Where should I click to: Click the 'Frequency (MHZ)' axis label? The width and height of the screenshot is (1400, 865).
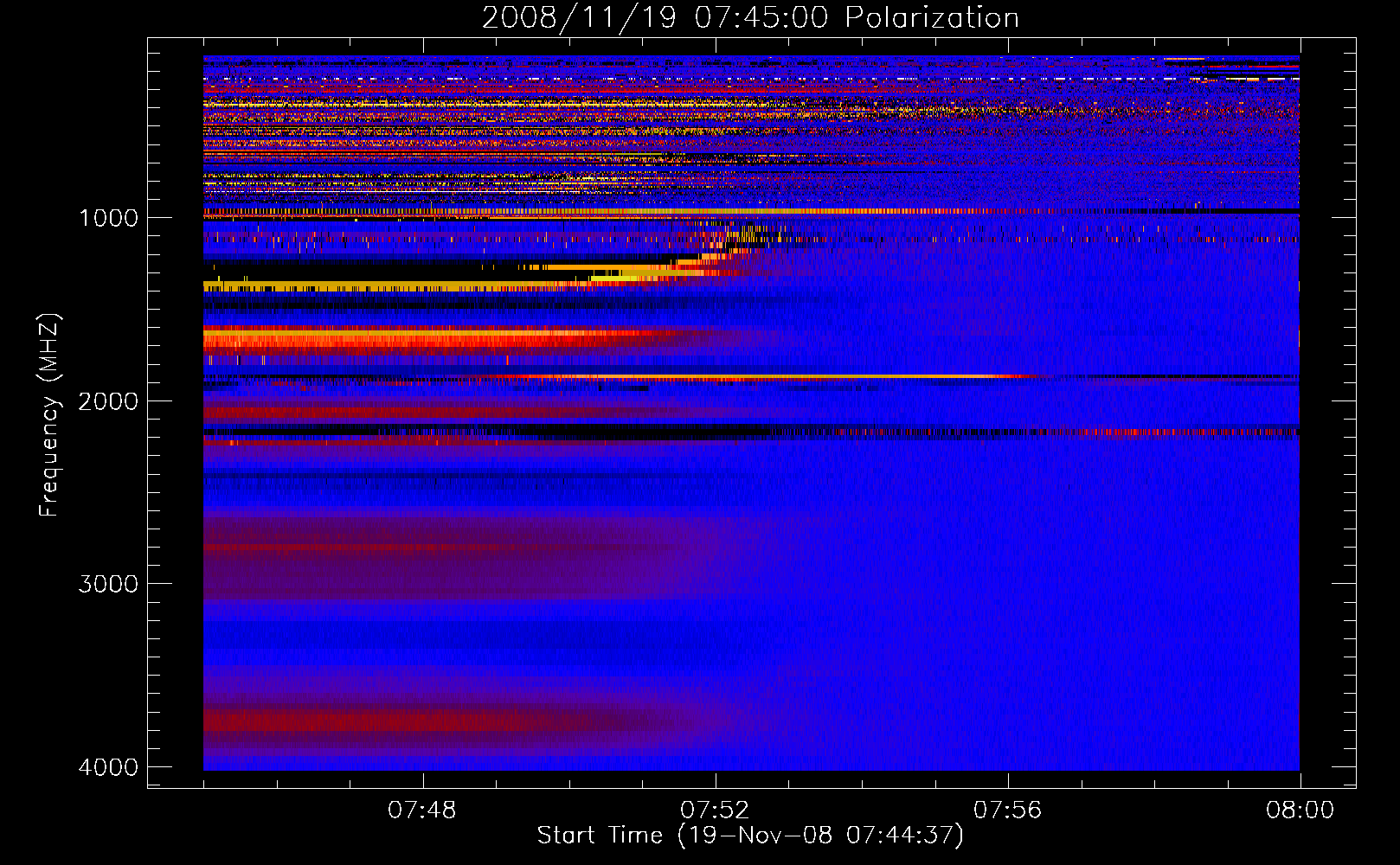(49, 415)
